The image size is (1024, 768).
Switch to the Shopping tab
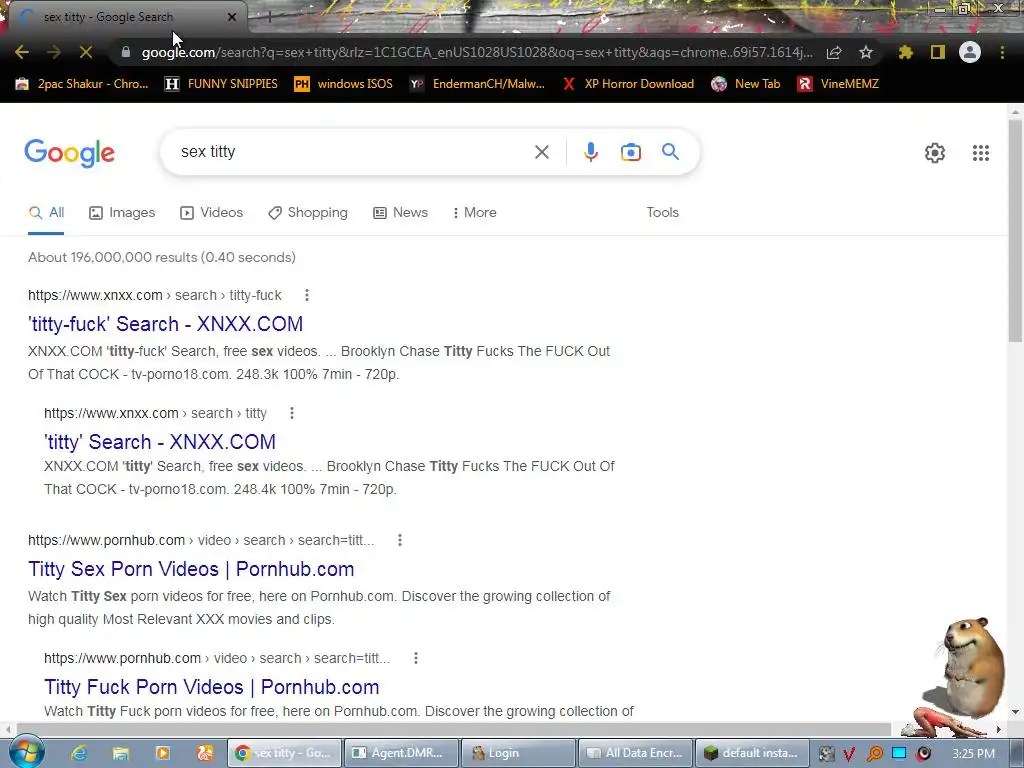point(308,212)
